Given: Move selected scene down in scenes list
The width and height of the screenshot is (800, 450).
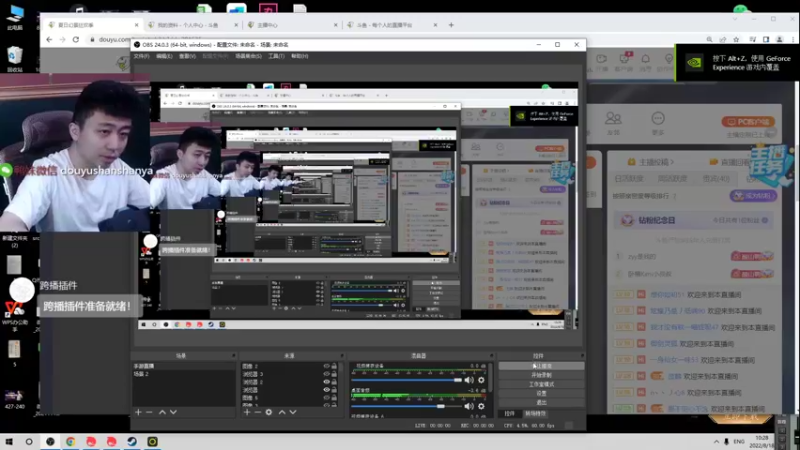Looking at the screenshot, I should tap(173, 412).
